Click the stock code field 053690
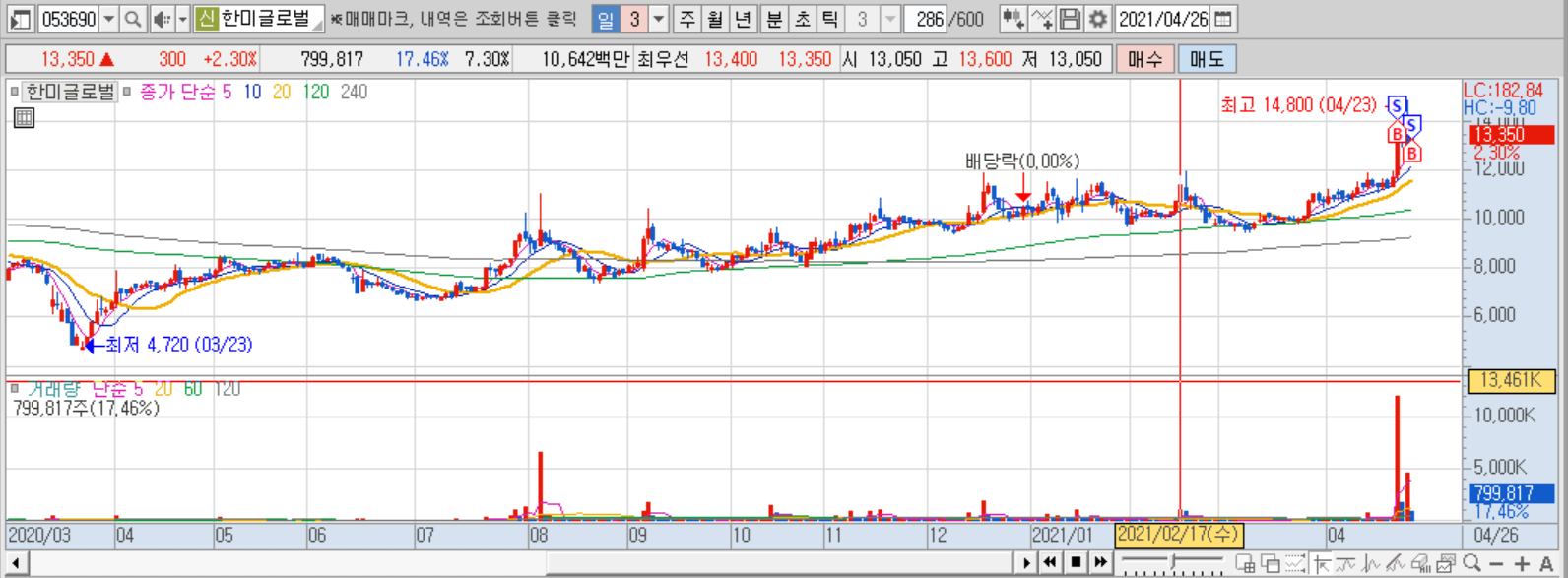 pyautogui.click(x=69, y=19)
